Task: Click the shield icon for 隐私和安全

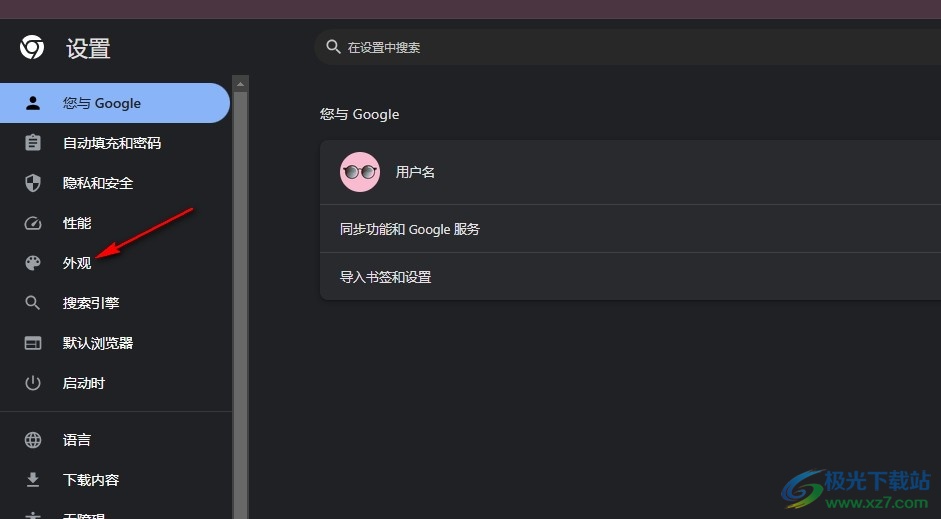Action: (x=33, y=183)
